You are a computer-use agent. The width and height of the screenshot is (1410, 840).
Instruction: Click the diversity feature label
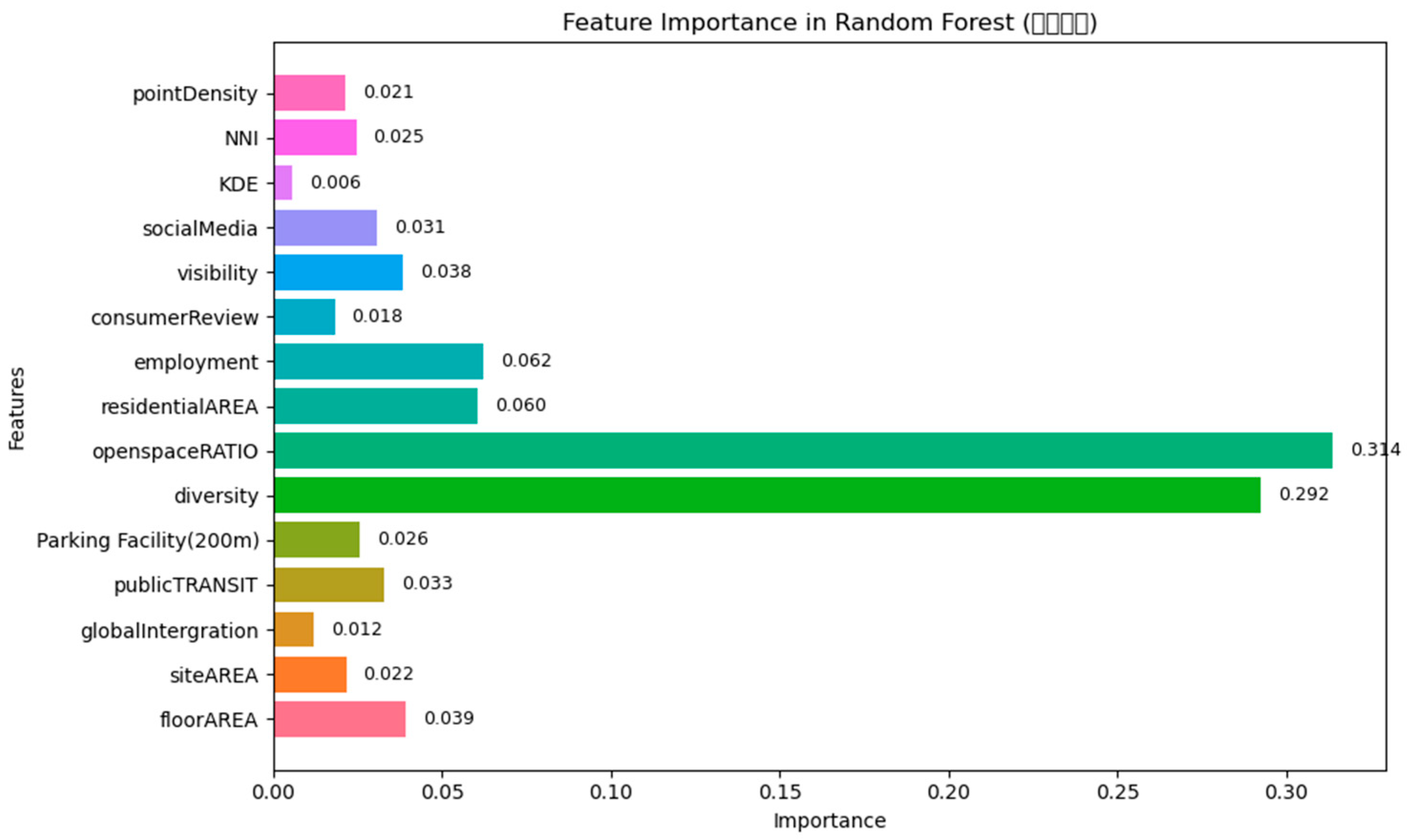216,496
